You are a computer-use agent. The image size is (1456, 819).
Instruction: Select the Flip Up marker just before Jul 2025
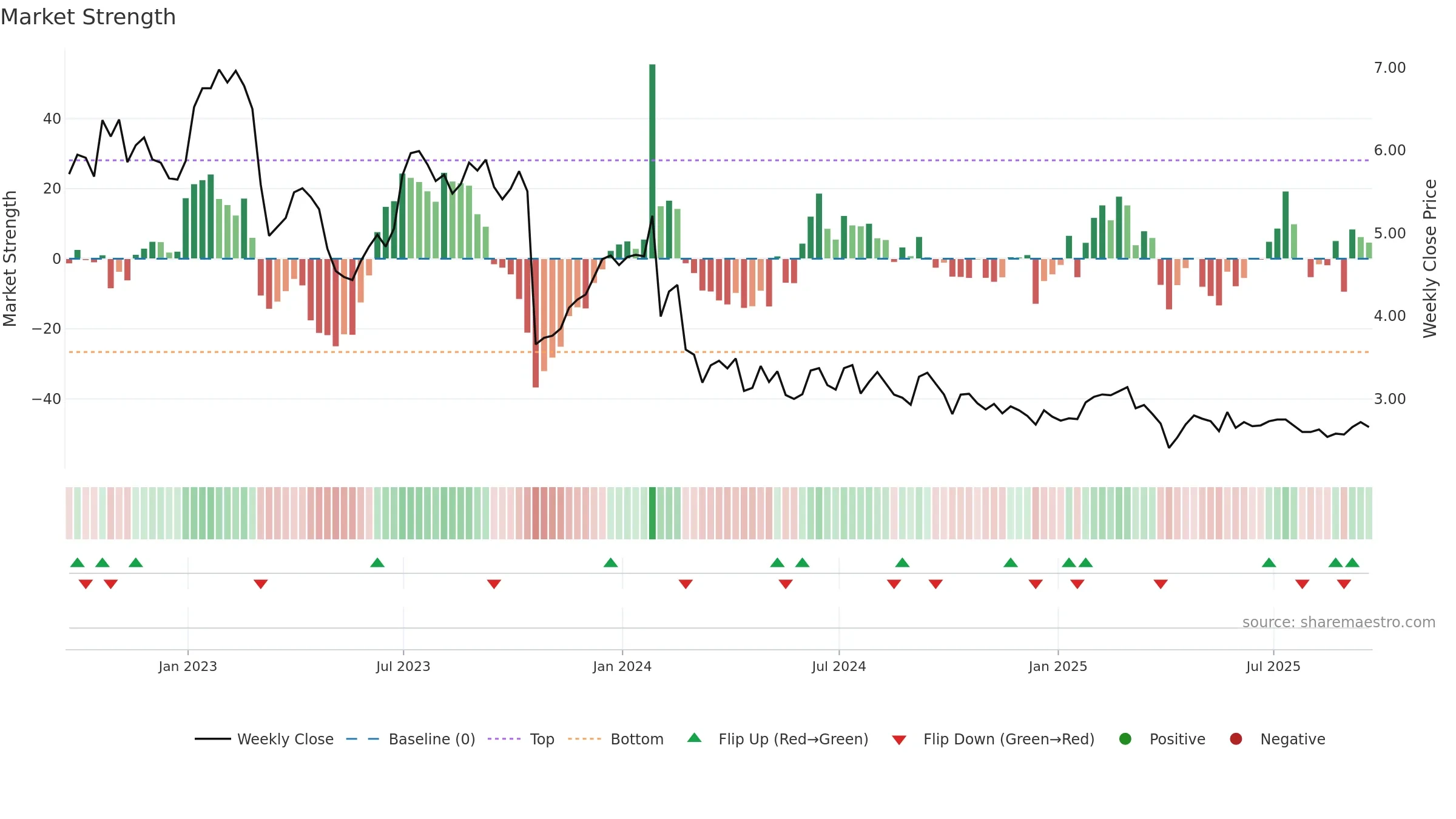tap(1269, 562)
